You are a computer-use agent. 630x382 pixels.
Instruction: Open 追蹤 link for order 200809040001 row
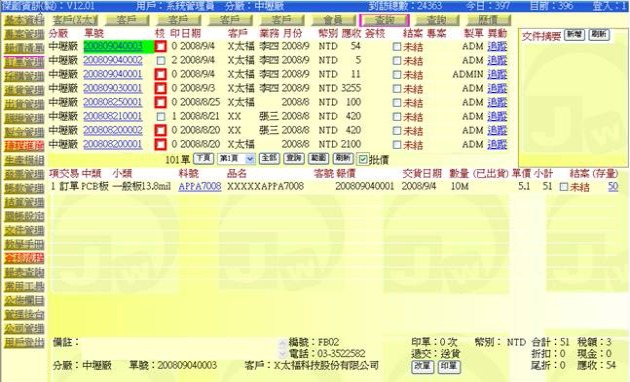coord(497,74)
